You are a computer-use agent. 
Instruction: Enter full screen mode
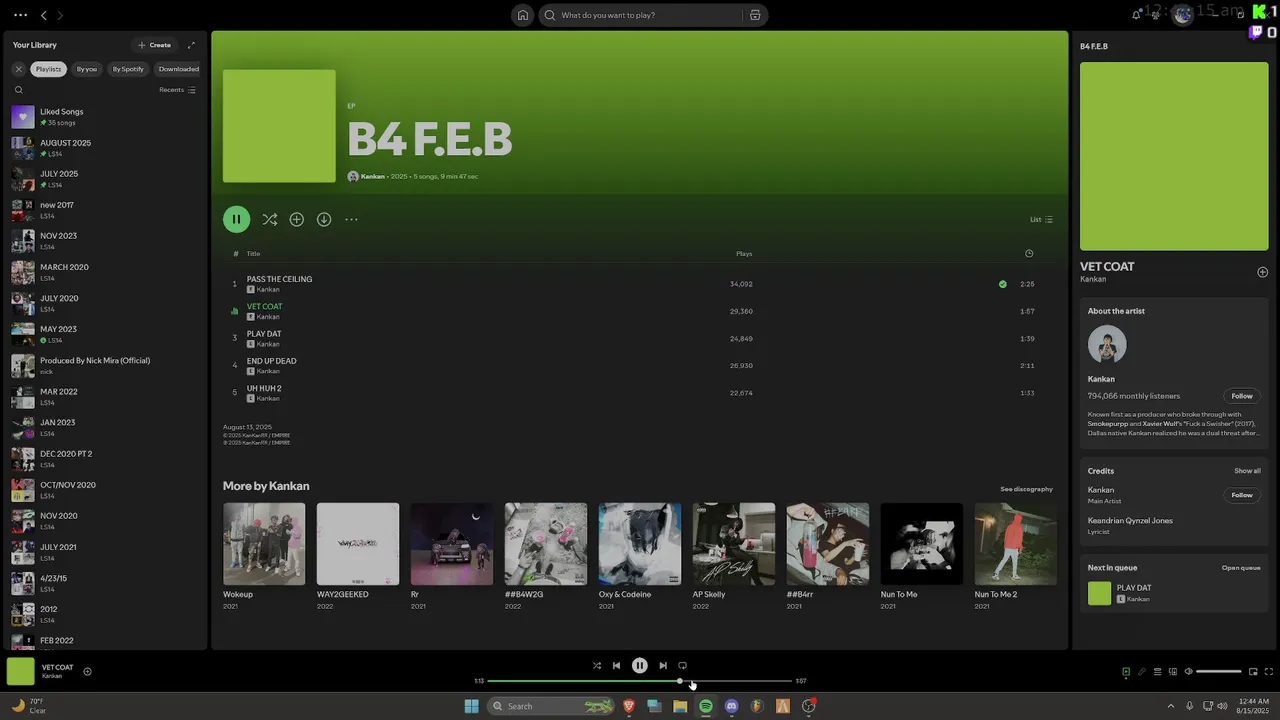pyautogui.click(x=1269, y=672)
